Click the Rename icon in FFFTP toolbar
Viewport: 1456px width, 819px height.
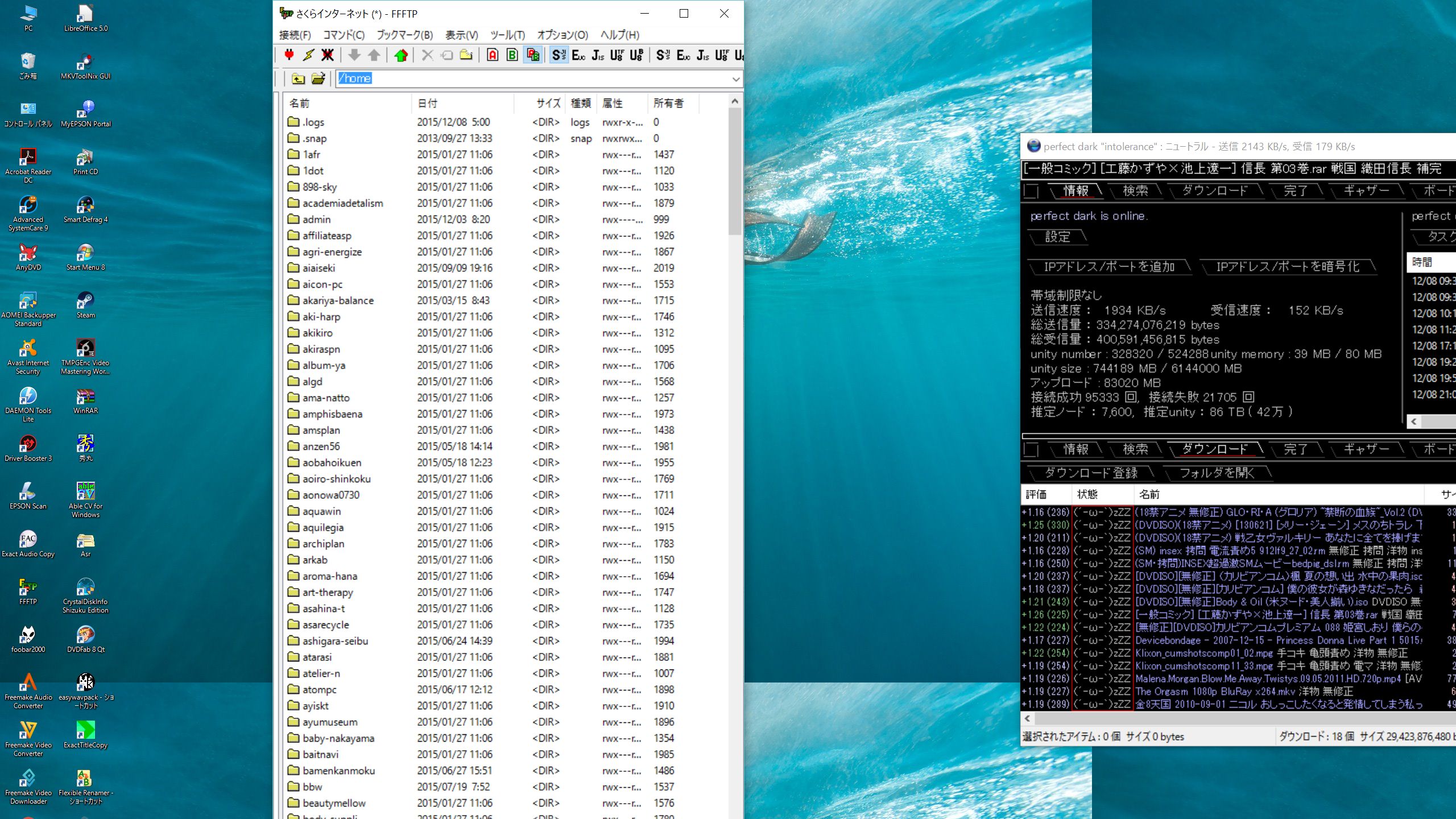click(447, 55)
